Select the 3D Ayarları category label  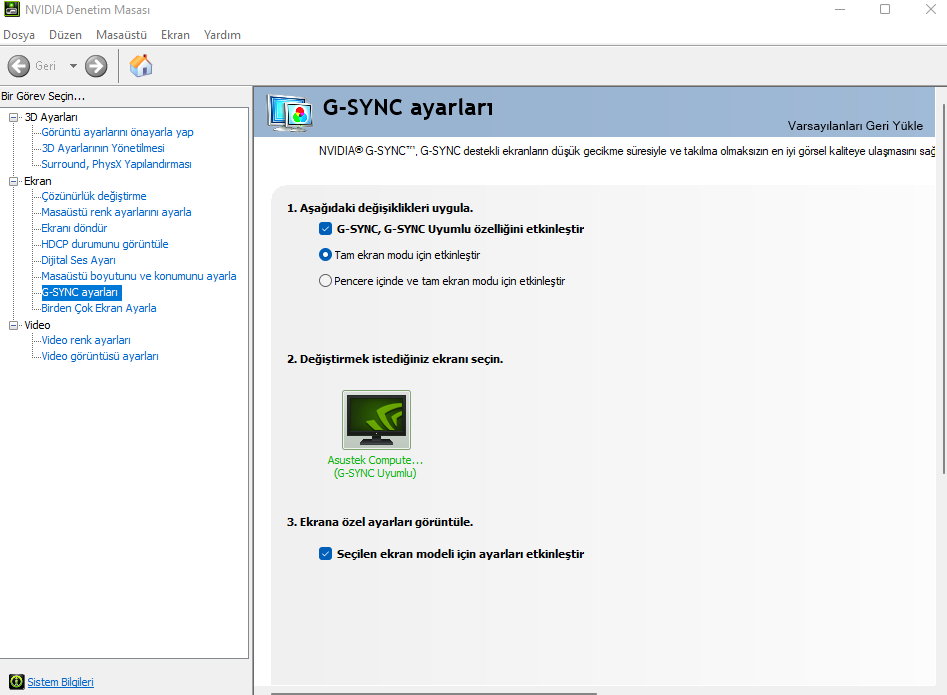51,117
